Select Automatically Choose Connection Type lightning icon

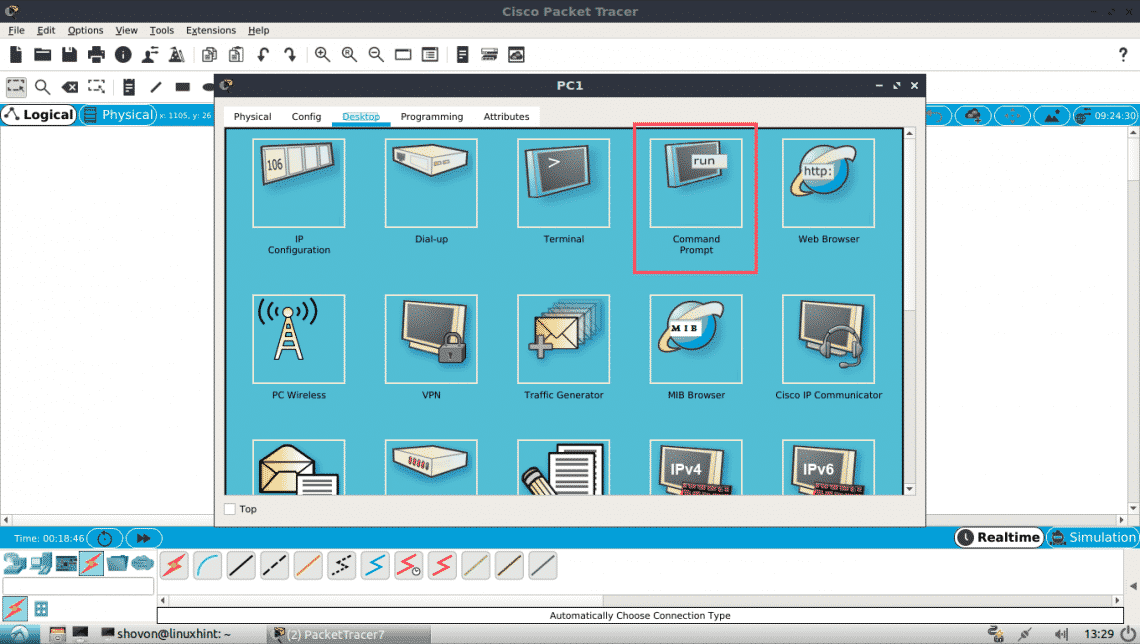click(x=173, y=565)
